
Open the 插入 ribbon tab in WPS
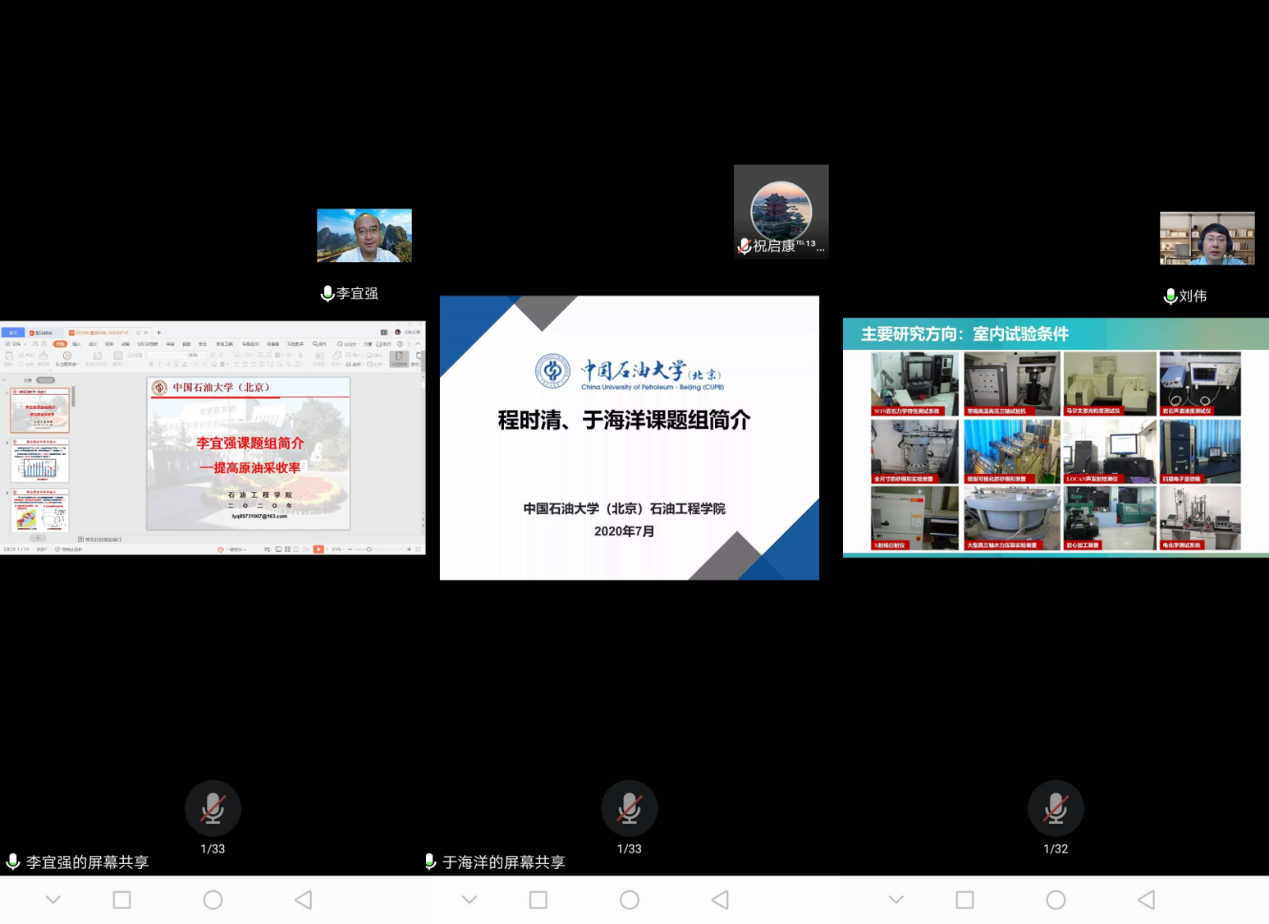click(x=76, y=344)
